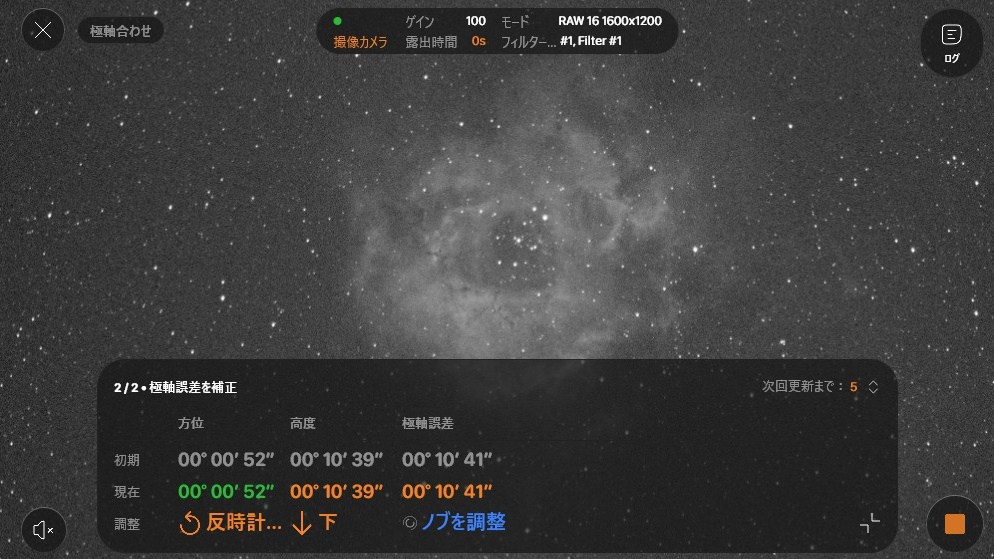Select the filter value #1, Filter #1
The image size is (994, 559).
click(x=591, y=41)
